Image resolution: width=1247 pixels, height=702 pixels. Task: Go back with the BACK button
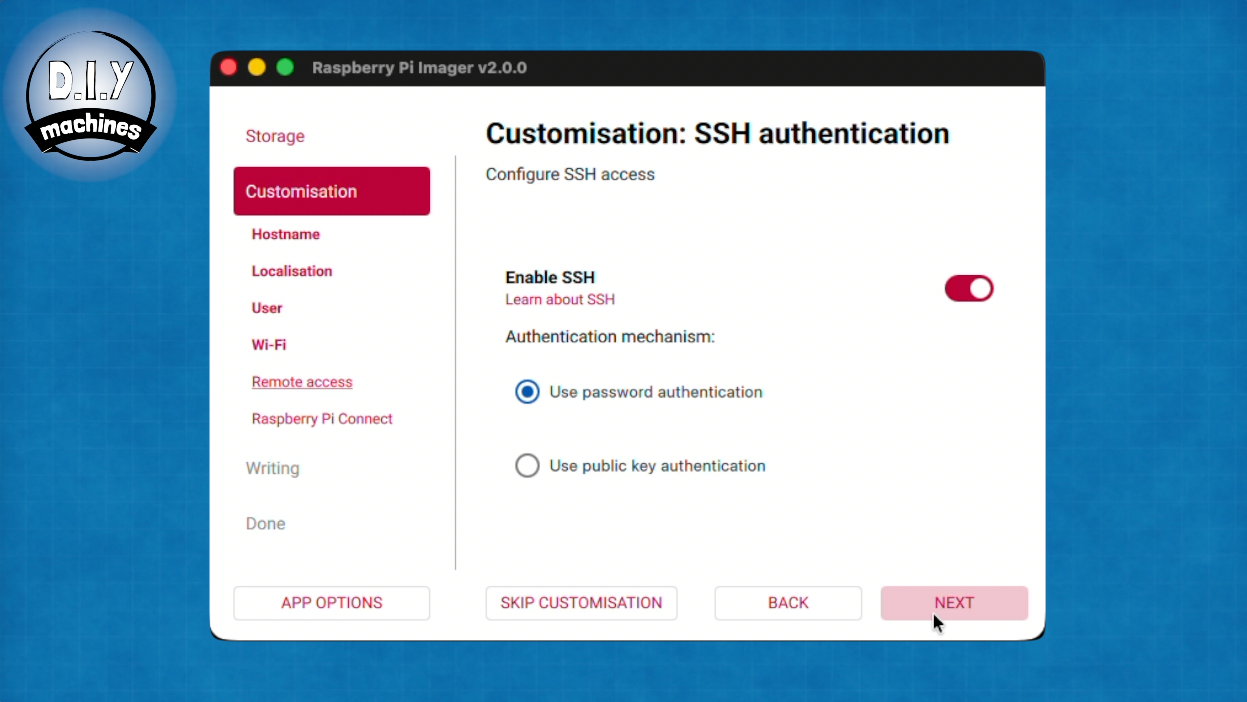pos(788,603)
